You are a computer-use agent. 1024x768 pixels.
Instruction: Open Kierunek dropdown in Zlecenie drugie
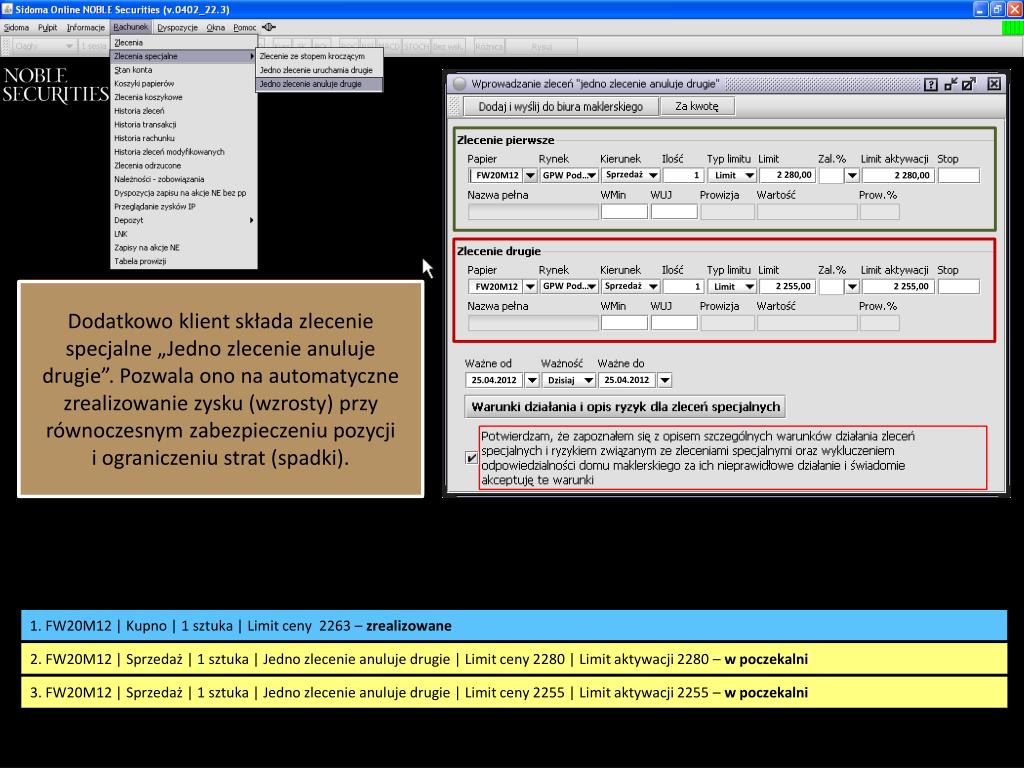coord(653,286)
